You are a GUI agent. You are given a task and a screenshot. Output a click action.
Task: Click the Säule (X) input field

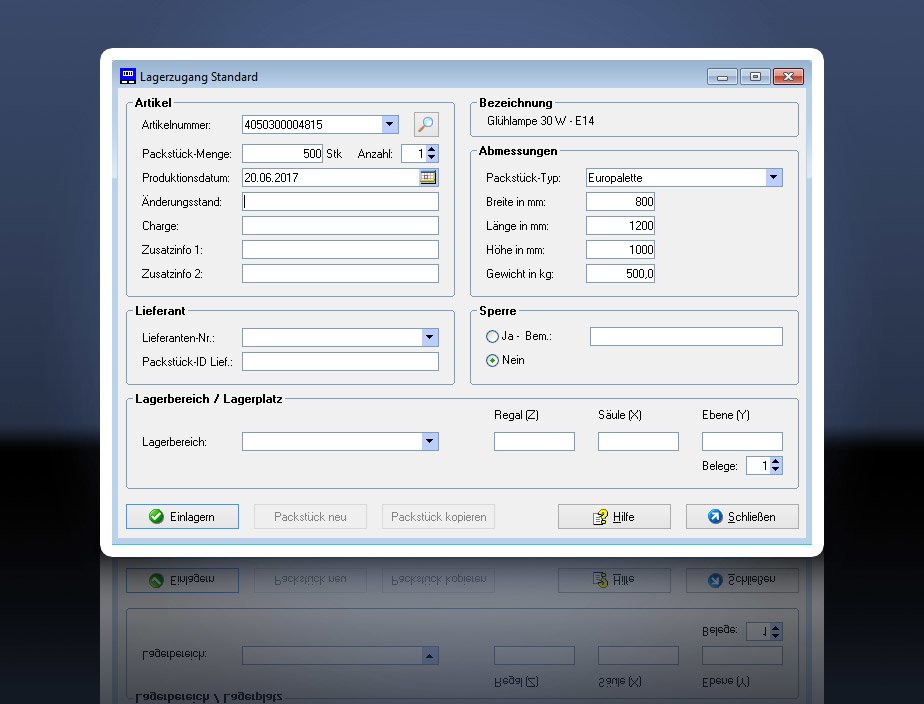tap(638, 441)
